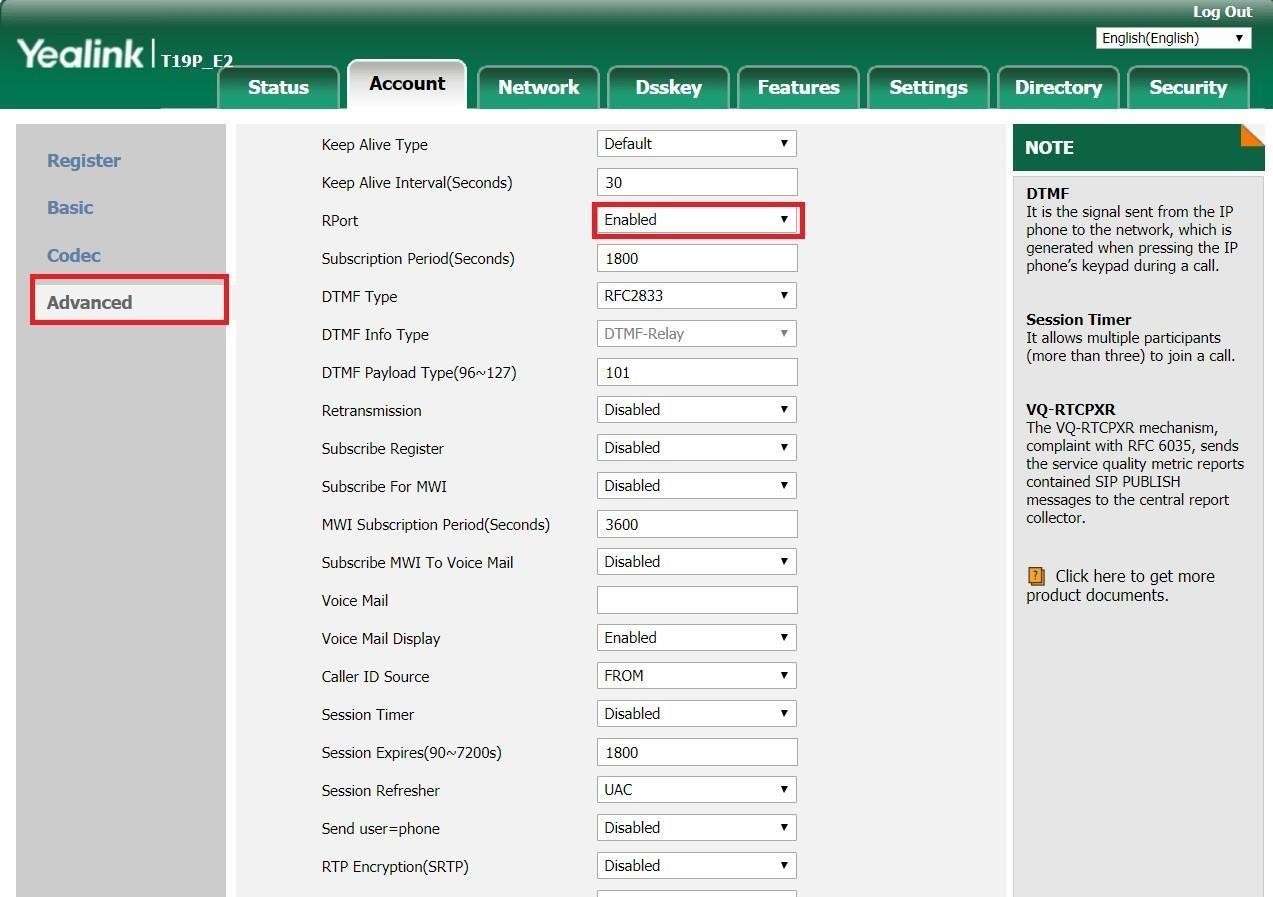Switch to the Network tab
Screen dimensions: 1273x897
tap(538, 87)
